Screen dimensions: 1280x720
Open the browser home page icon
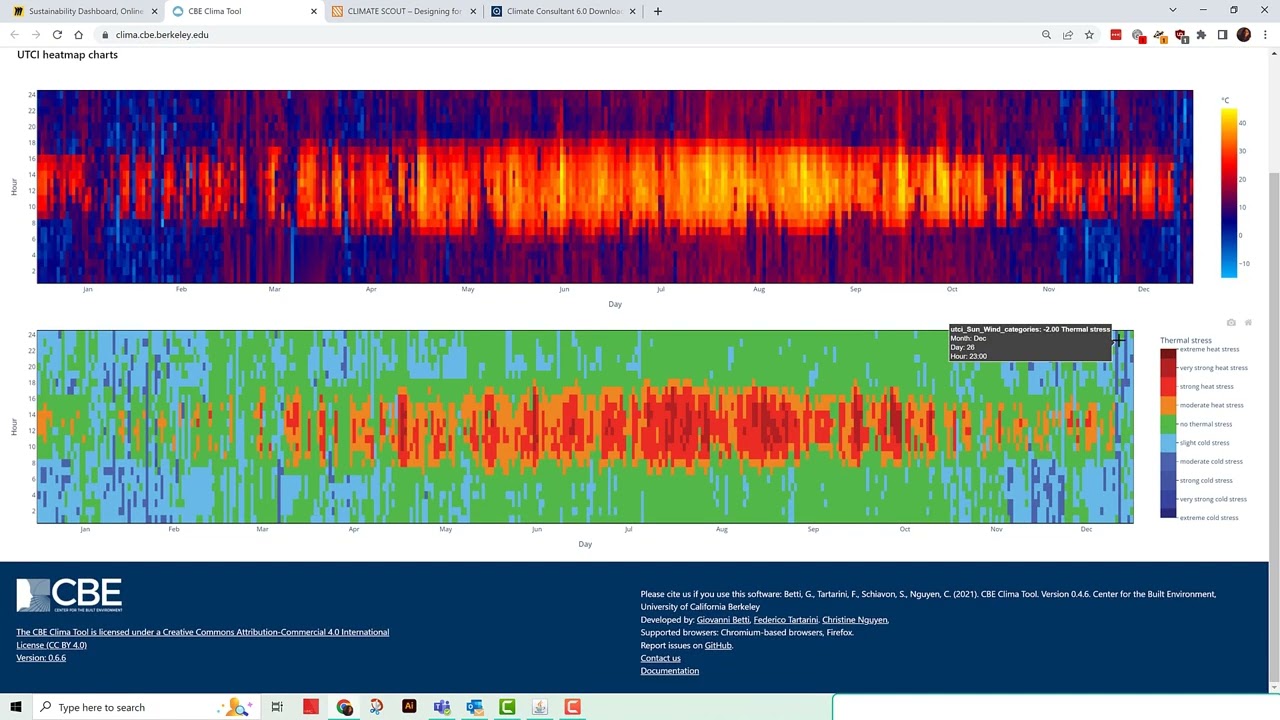[x=78, y=35]
